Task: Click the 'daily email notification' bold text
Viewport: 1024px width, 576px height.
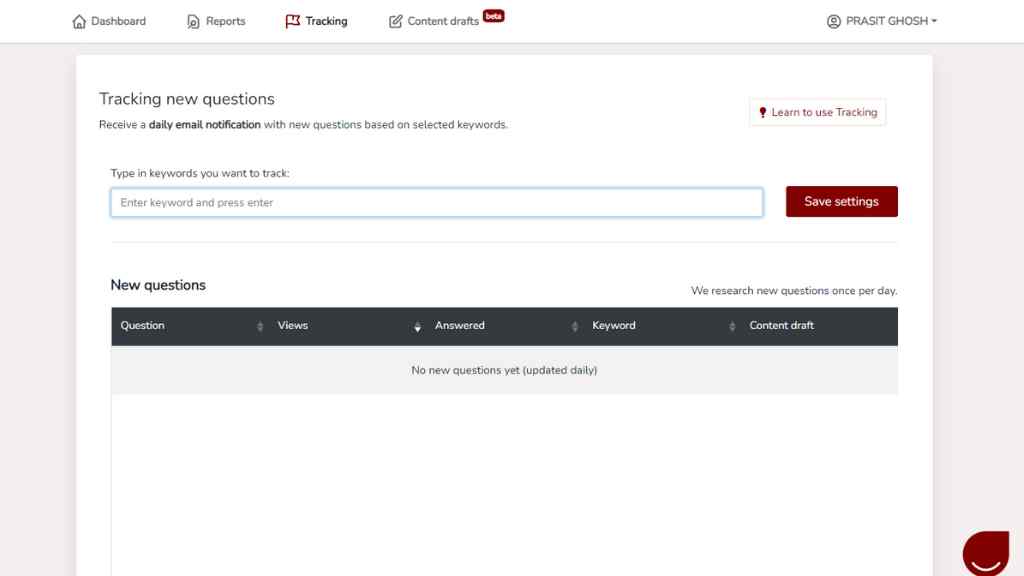Action: pos(204,125)
